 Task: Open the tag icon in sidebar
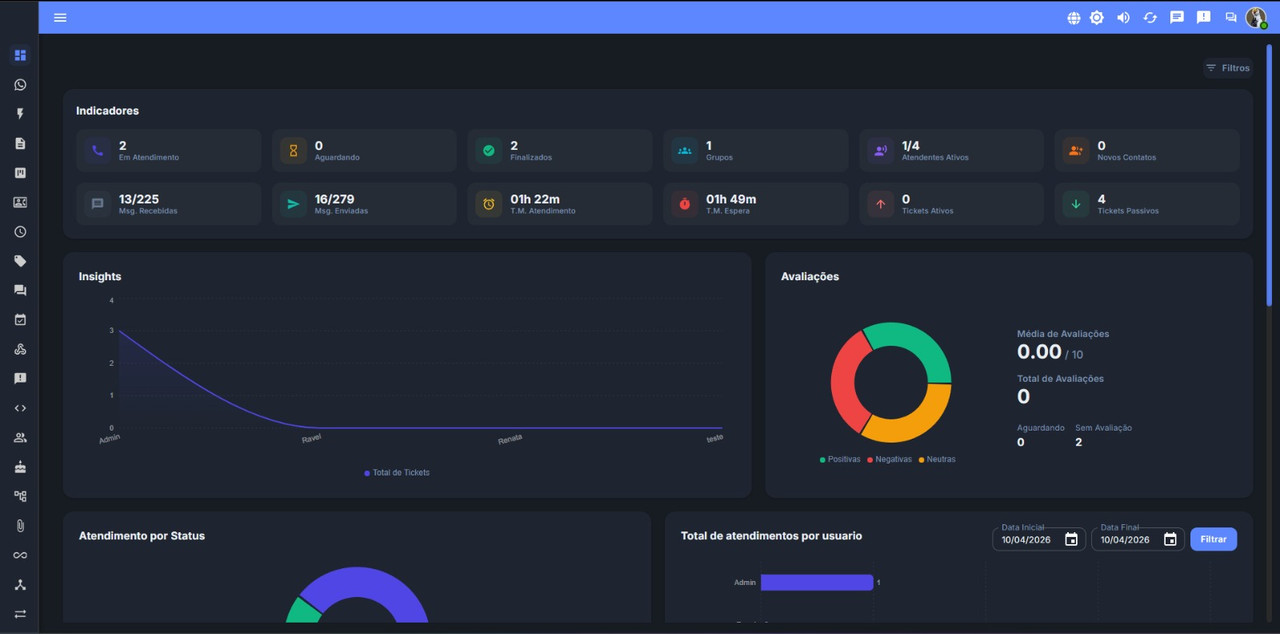[20, 261]
